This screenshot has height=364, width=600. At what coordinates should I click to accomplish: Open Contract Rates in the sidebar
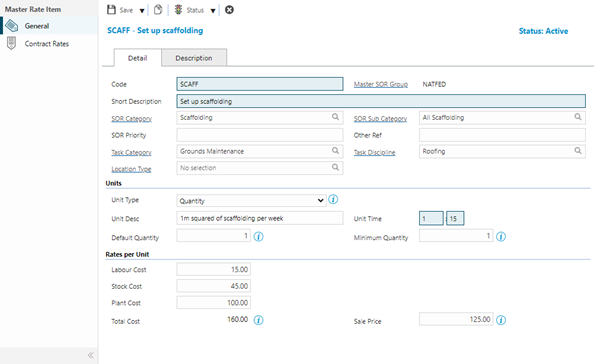pyautogui.click(x=49, y=44)
